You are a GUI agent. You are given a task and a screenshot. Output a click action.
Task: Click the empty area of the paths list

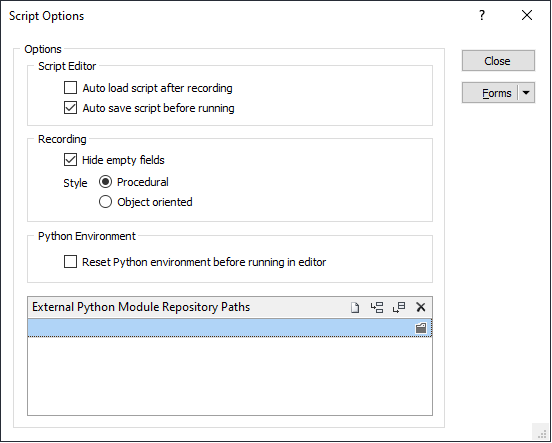click(230, 376)
